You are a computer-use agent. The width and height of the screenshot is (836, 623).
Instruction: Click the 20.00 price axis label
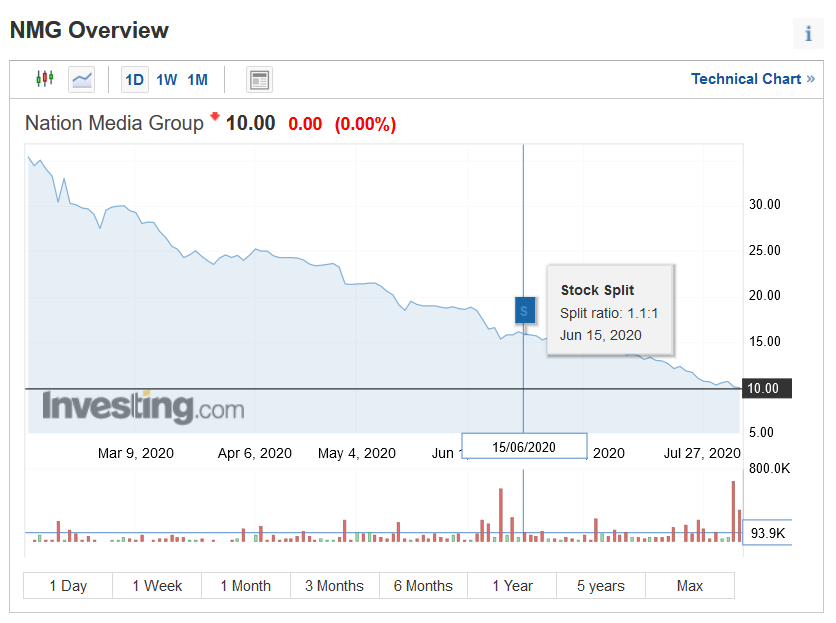[765, 295]
